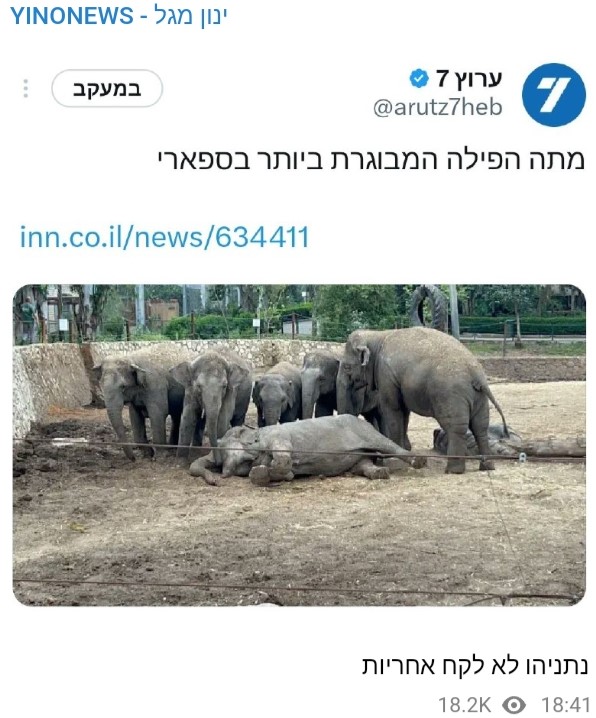Toggle the במעקב following button
This screenshot has height=718, width=596.
click(x=107, y=88)
